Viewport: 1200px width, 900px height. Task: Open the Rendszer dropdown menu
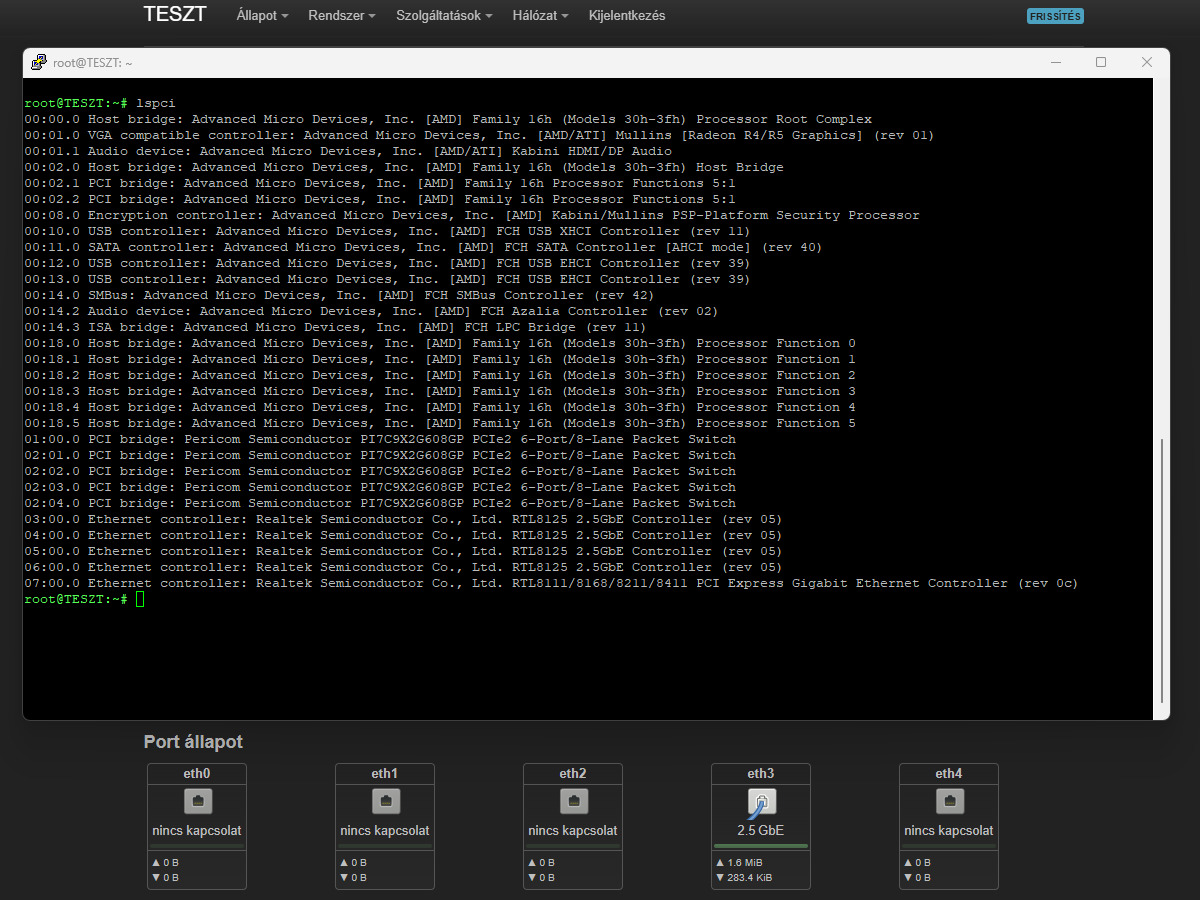click(342, 16)
